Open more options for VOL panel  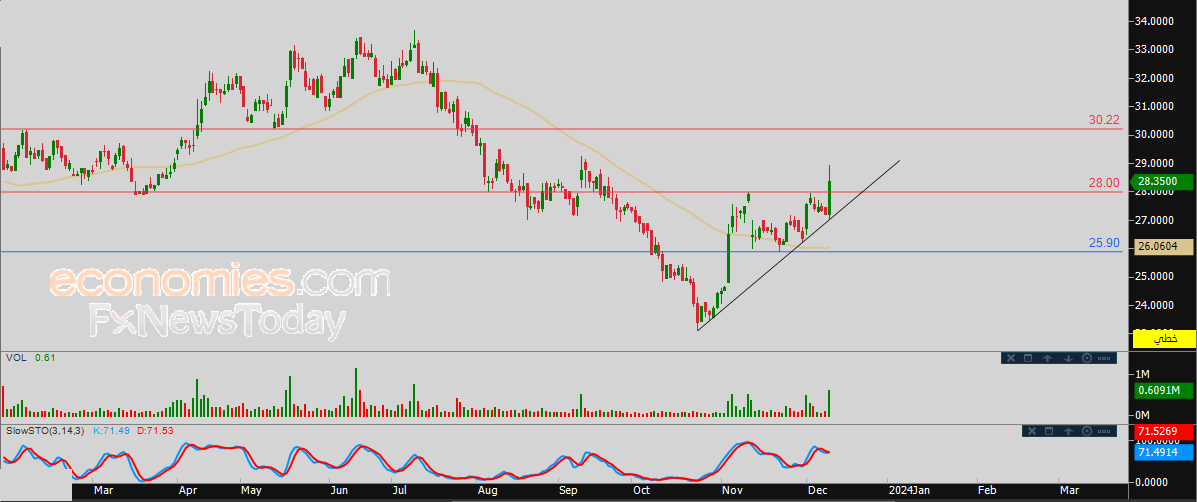1104,358
